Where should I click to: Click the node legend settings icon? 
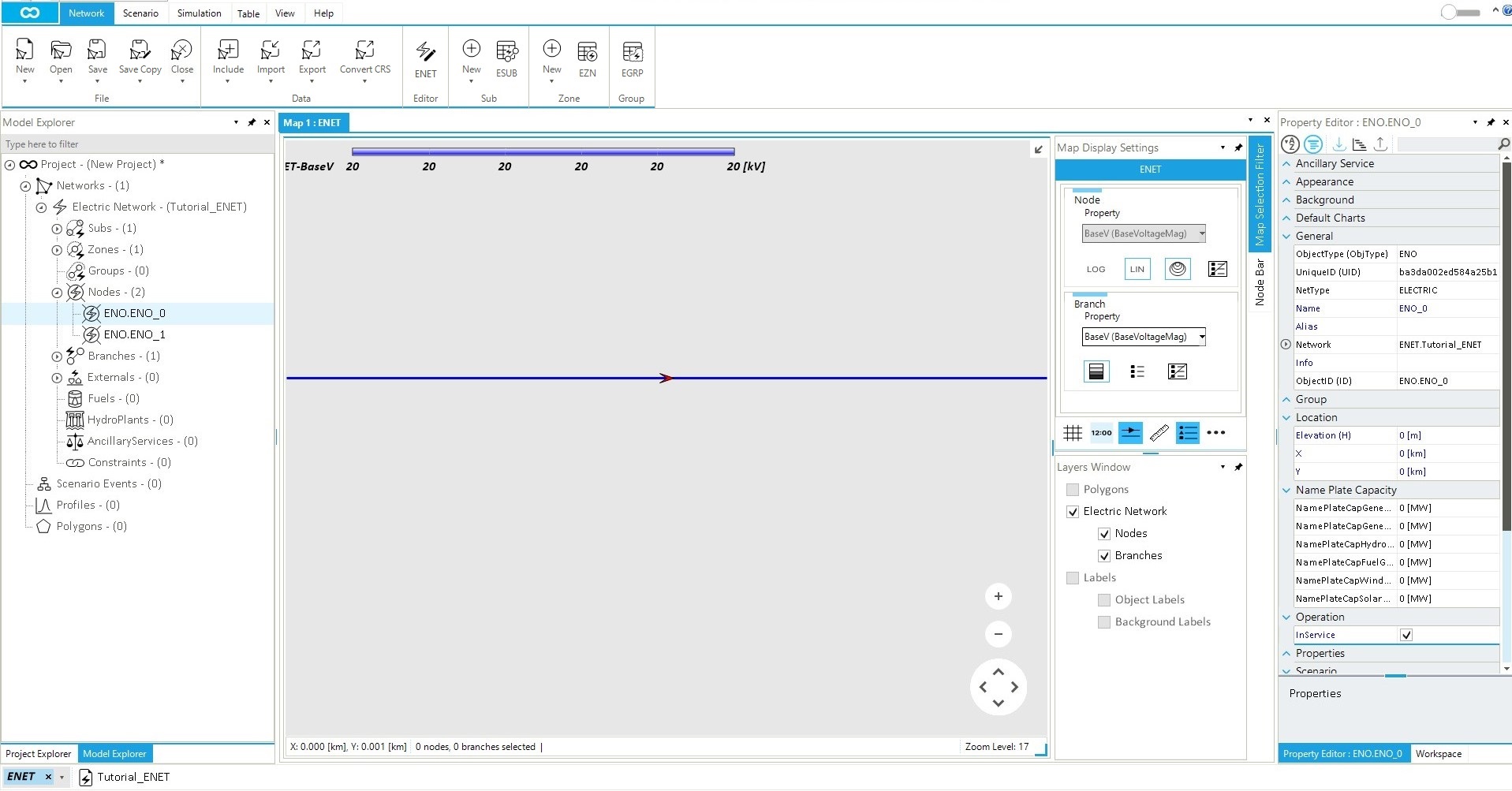point(1217,269)
